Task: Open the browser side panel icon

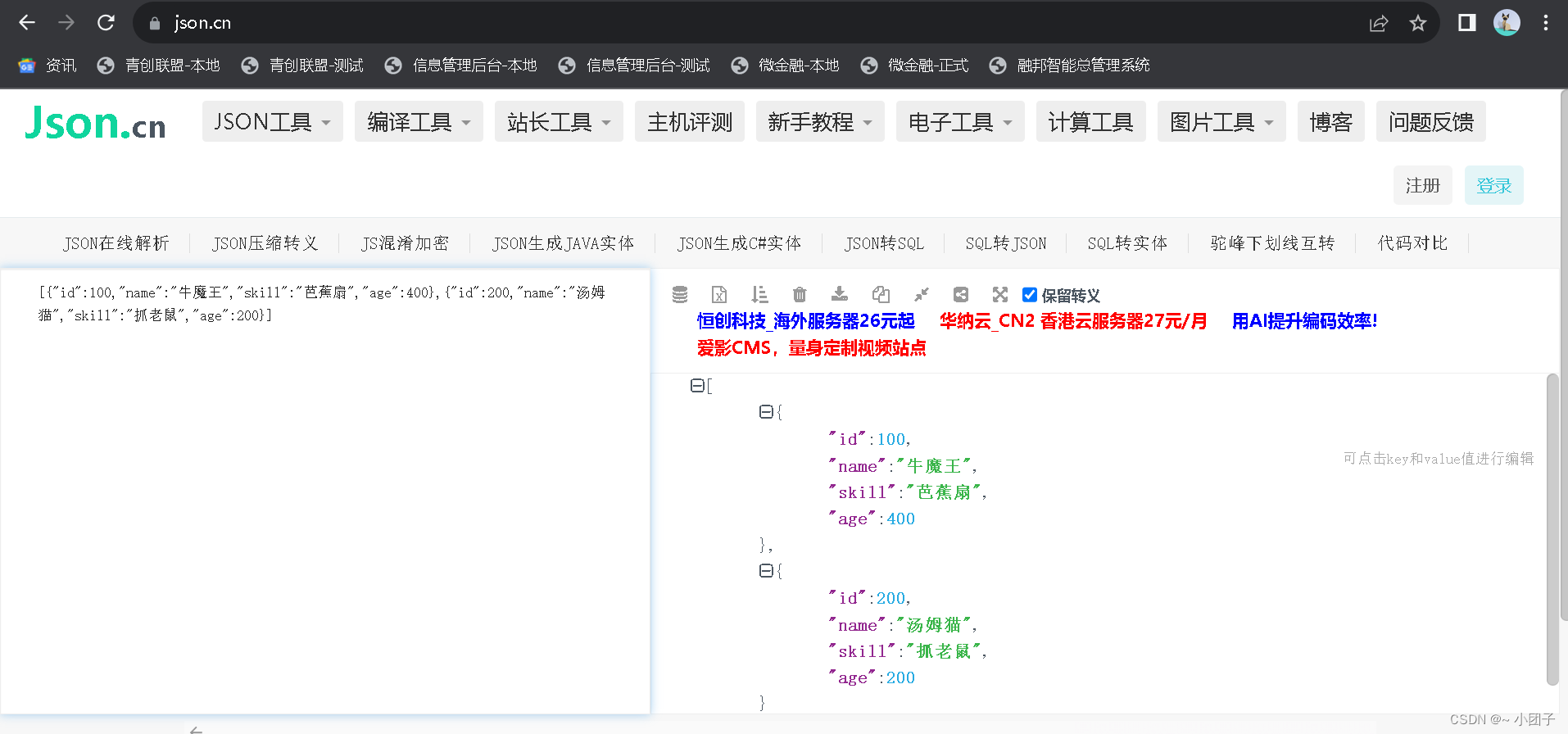Action: 1467,23
